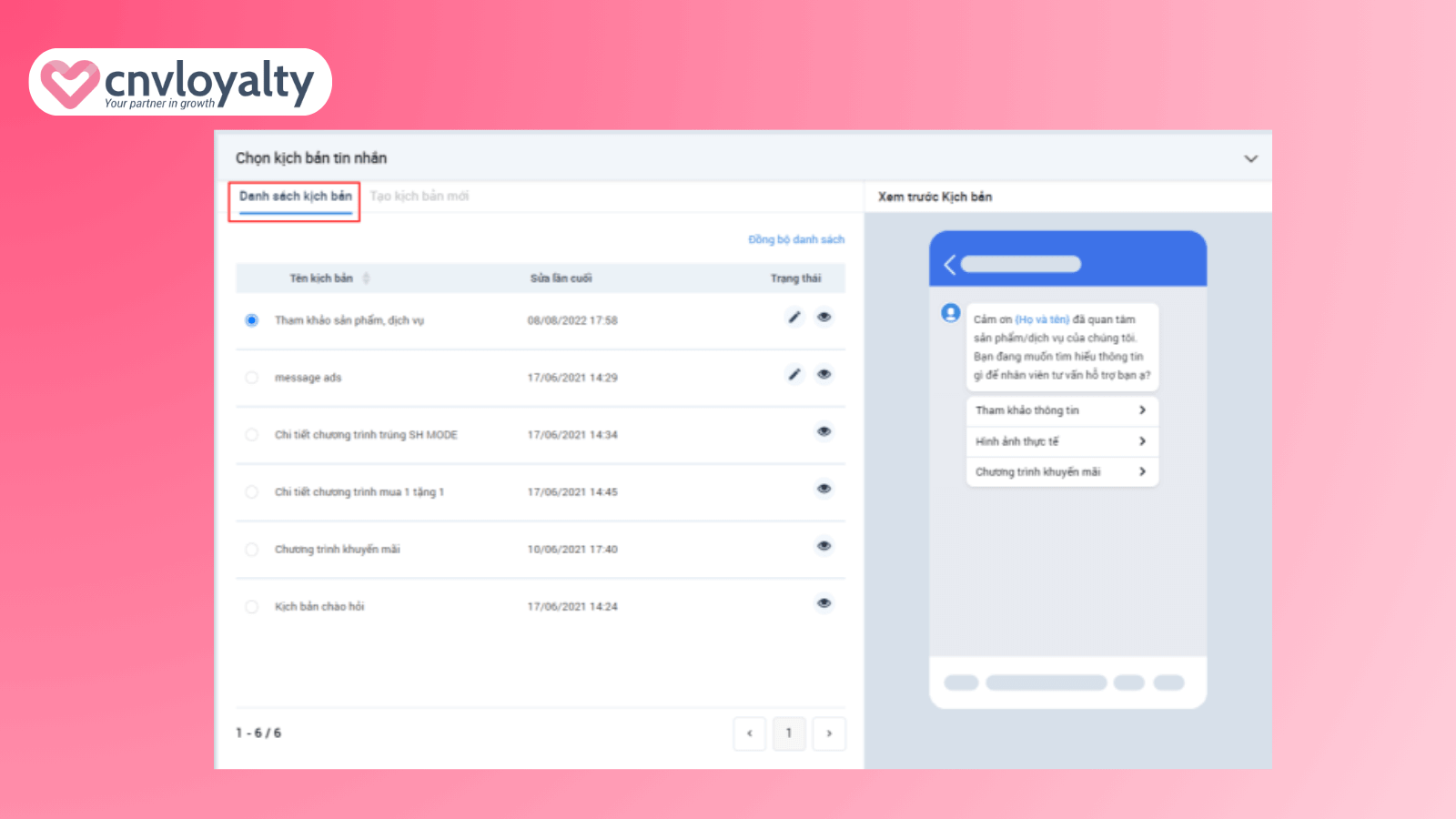Choose 'Chương trình khuyến mãi' script radio button
Image resolution: width=1456 pixels, height=819 pixels.
[x=252, y=550]
